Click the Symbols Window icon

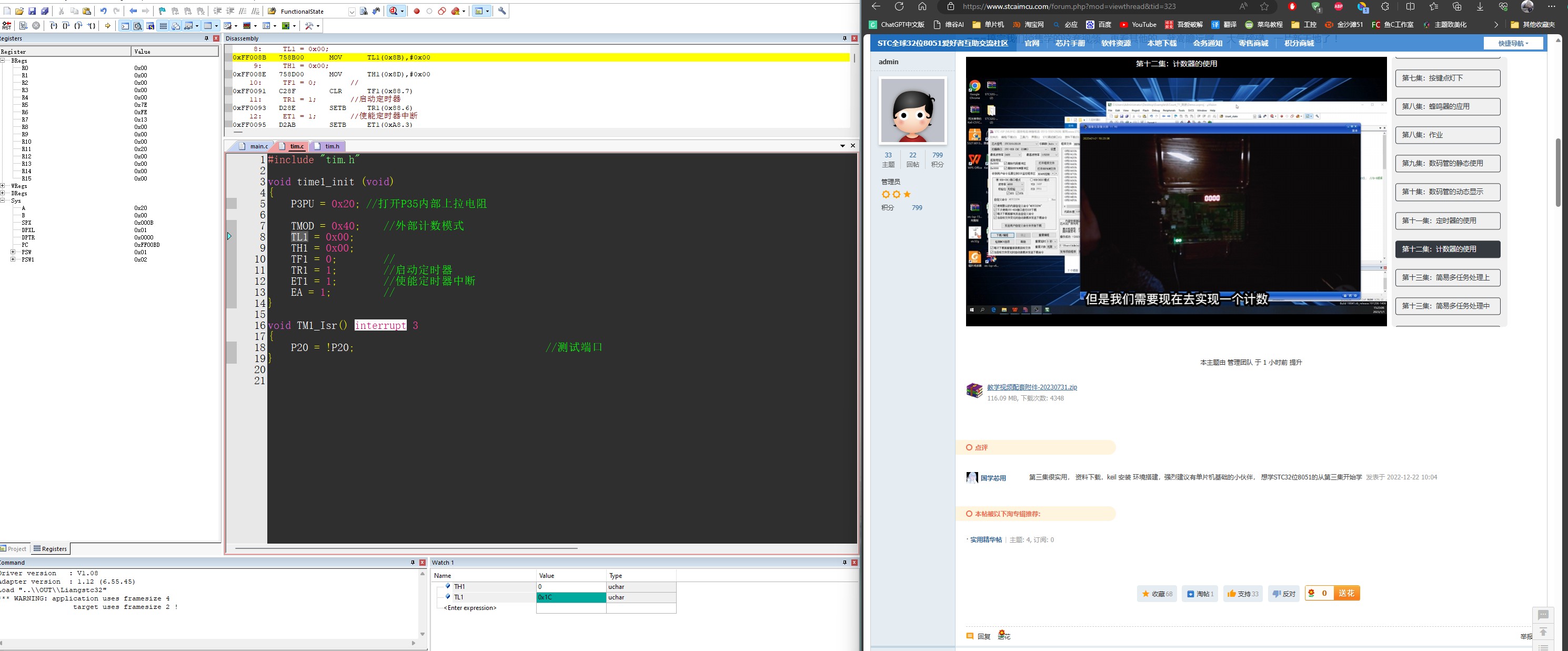150,26
